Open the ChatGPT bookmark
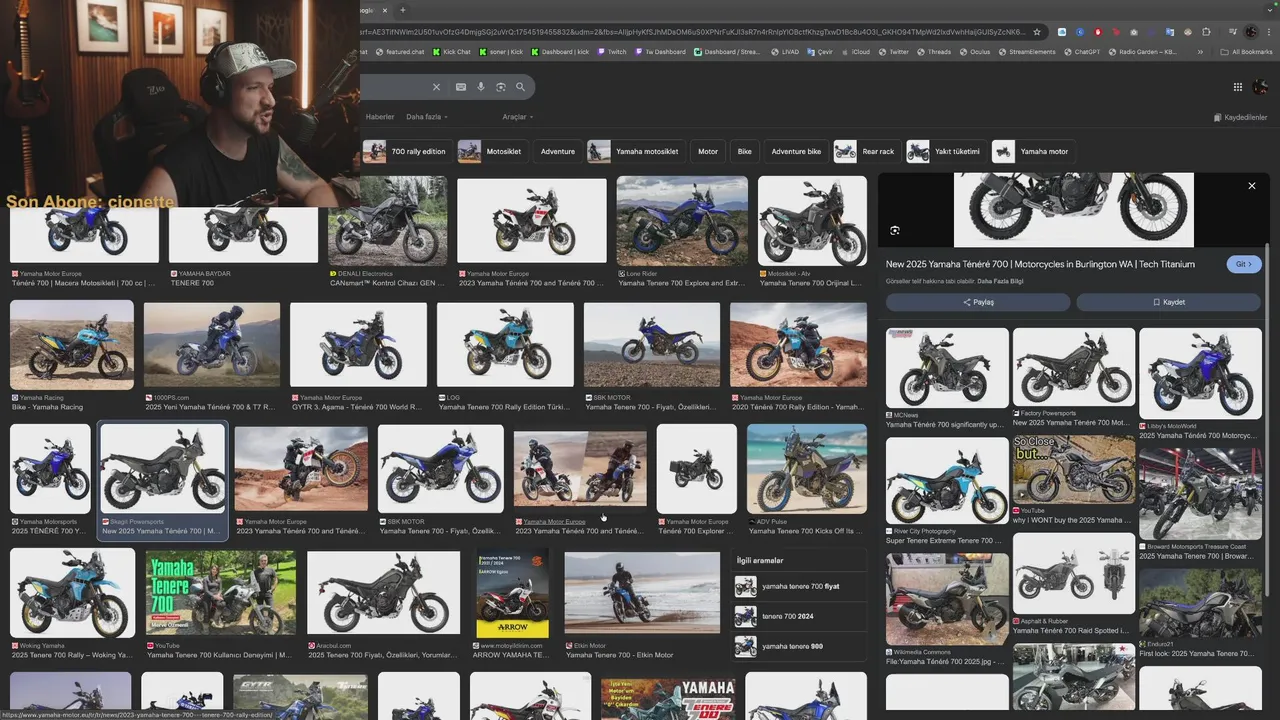1280x720 pixels. 1081,52
